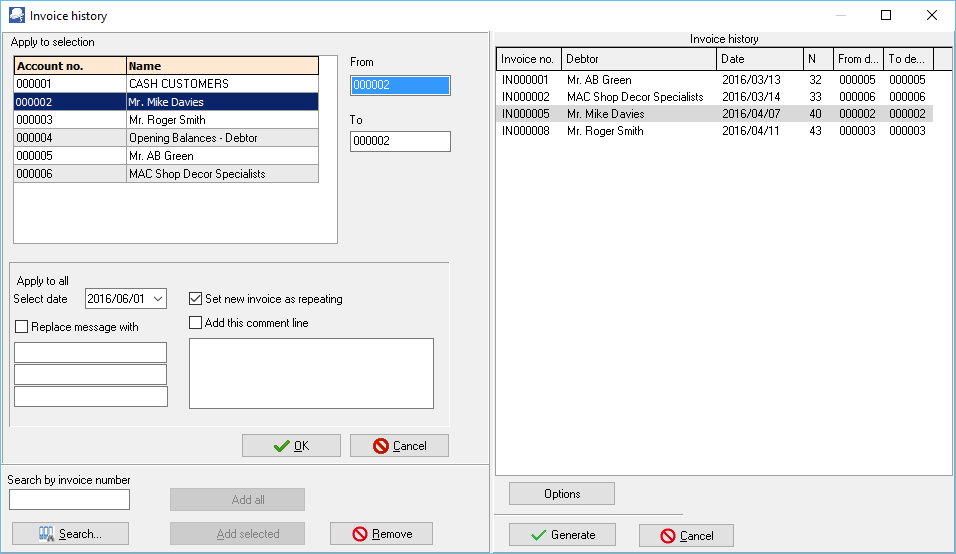
Task: Select invoice IN000002 MAC Shop Decor Specialists
Action: [x=634, y=97]
